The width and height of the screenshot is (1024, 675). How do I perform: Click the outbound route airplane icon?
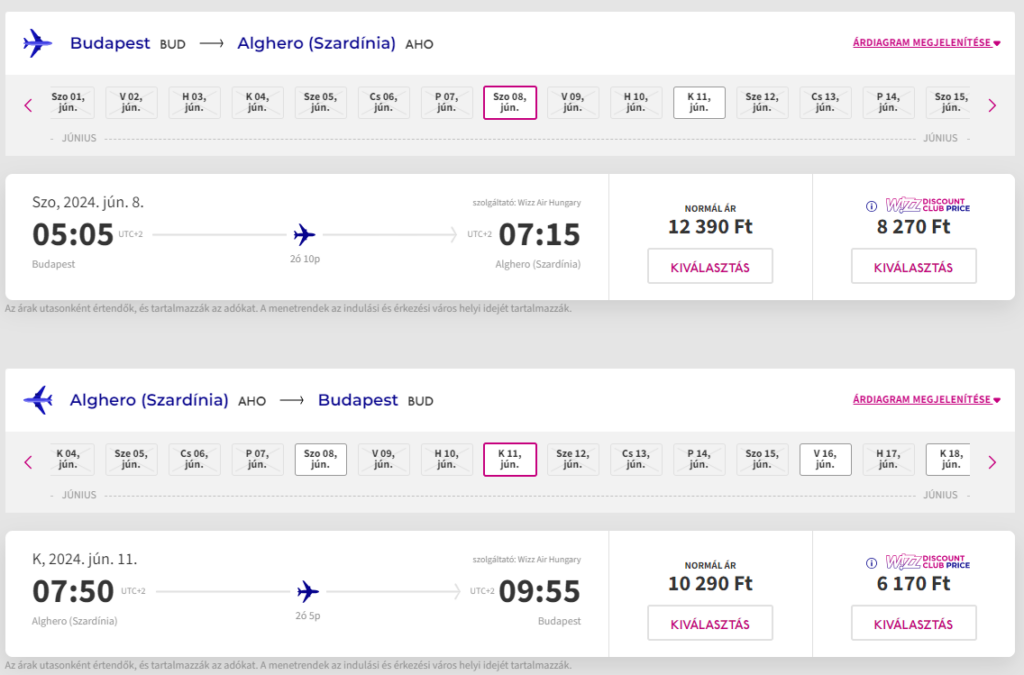[37, 43]
